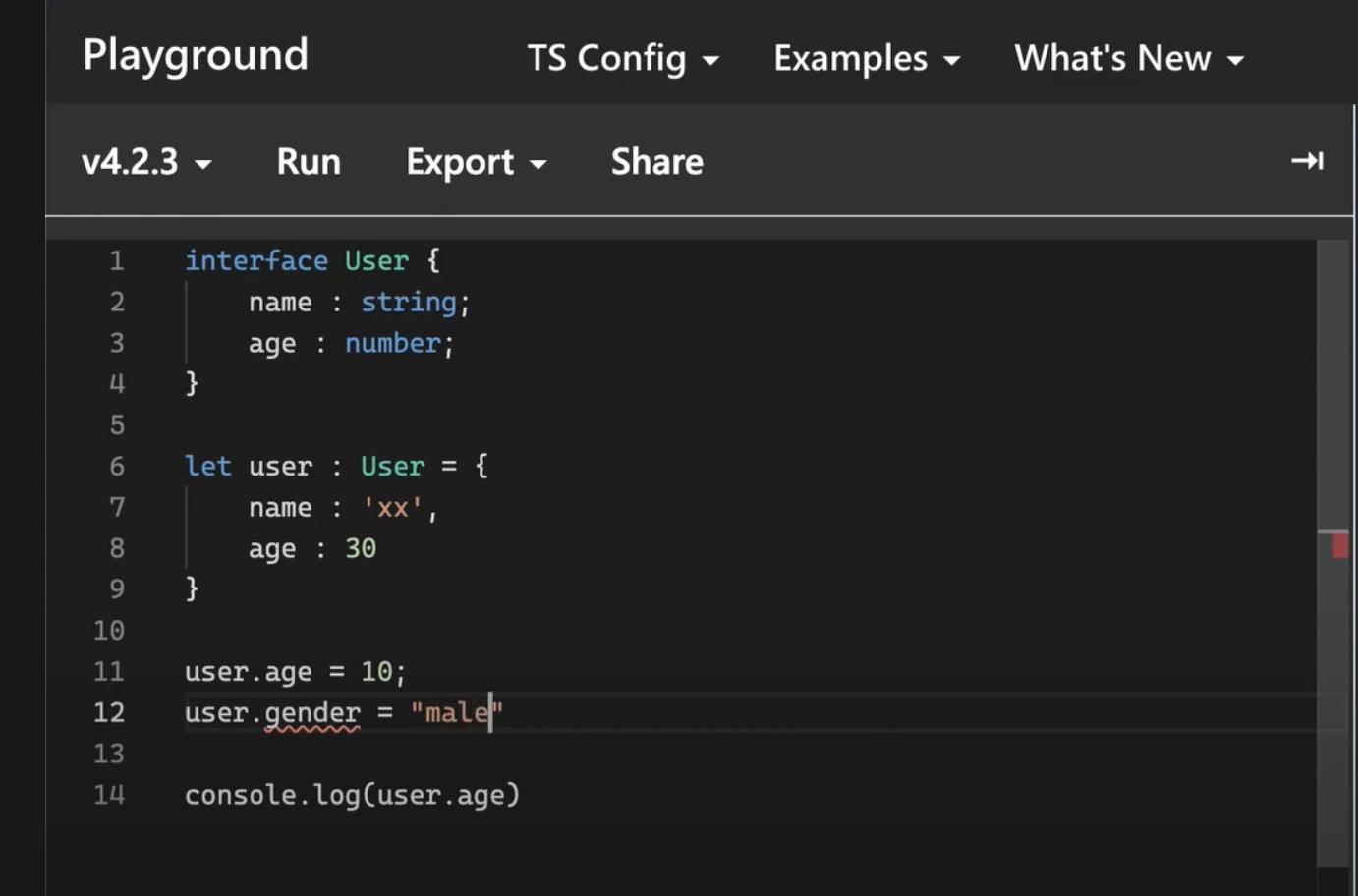Click the Share button
This screenshot has height=896, width=1358.
(657, 162)
